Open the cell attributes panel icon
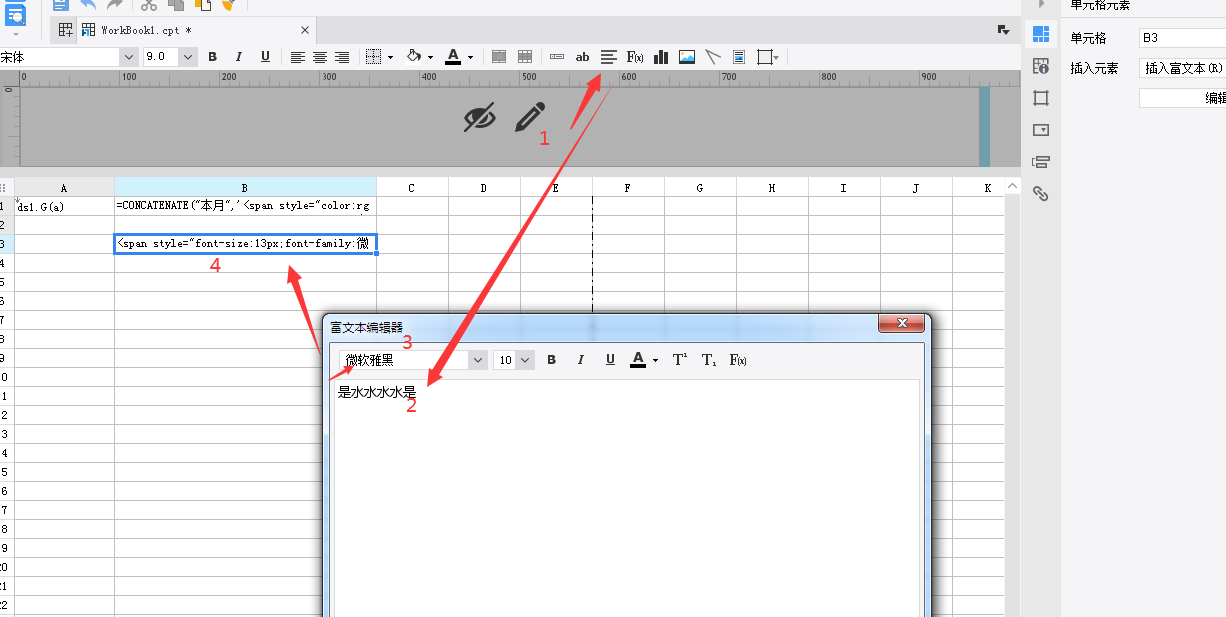The image size is (1226, 617). (x=1041, y=67)
